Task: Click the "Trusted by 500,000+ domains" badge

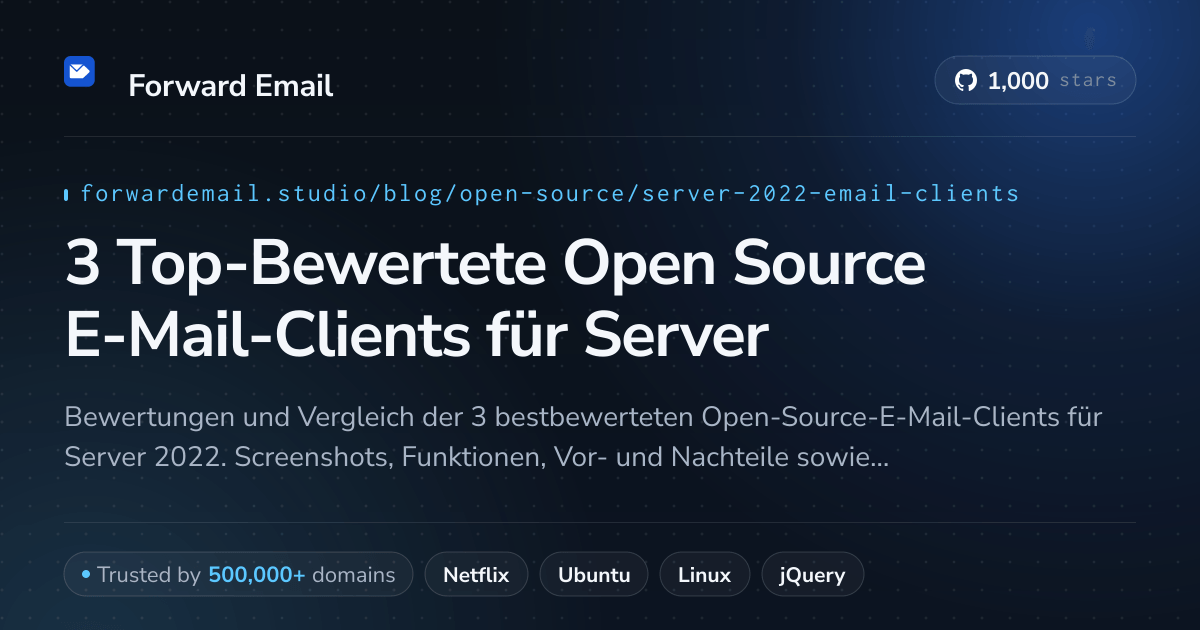Action: pyautogui.click(x=238, y=575)
